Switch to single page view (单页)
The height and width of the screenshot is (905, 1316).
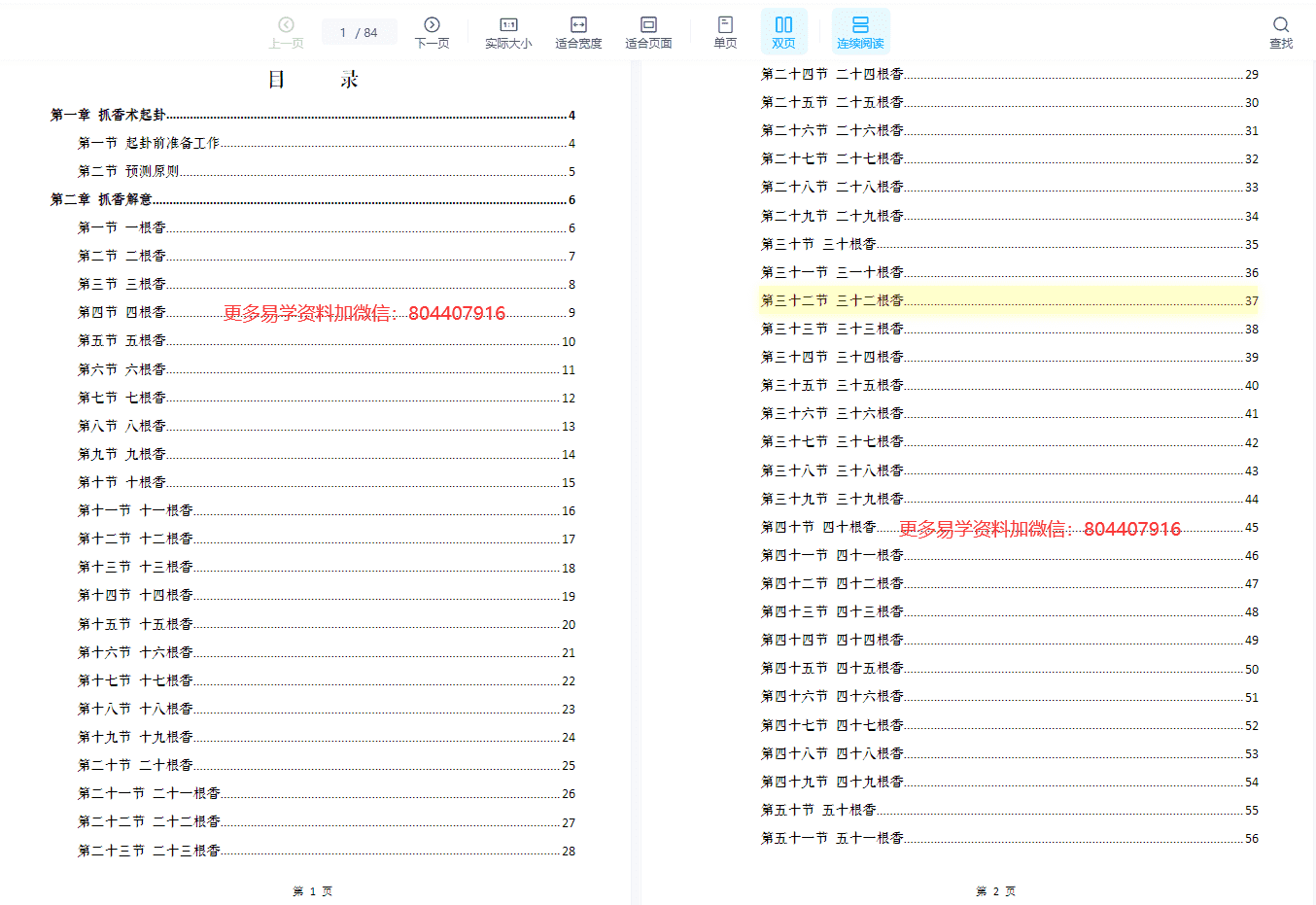coord(725,31)
